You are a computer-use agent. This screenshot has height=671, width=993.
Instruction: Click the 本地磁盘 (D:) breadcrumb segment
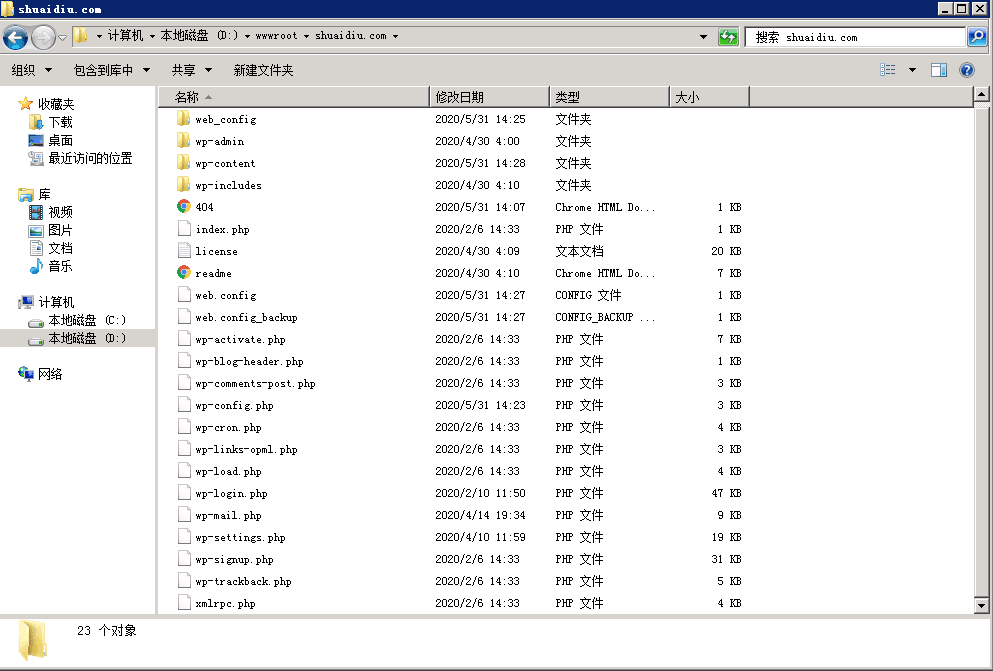tap(199, 36)
